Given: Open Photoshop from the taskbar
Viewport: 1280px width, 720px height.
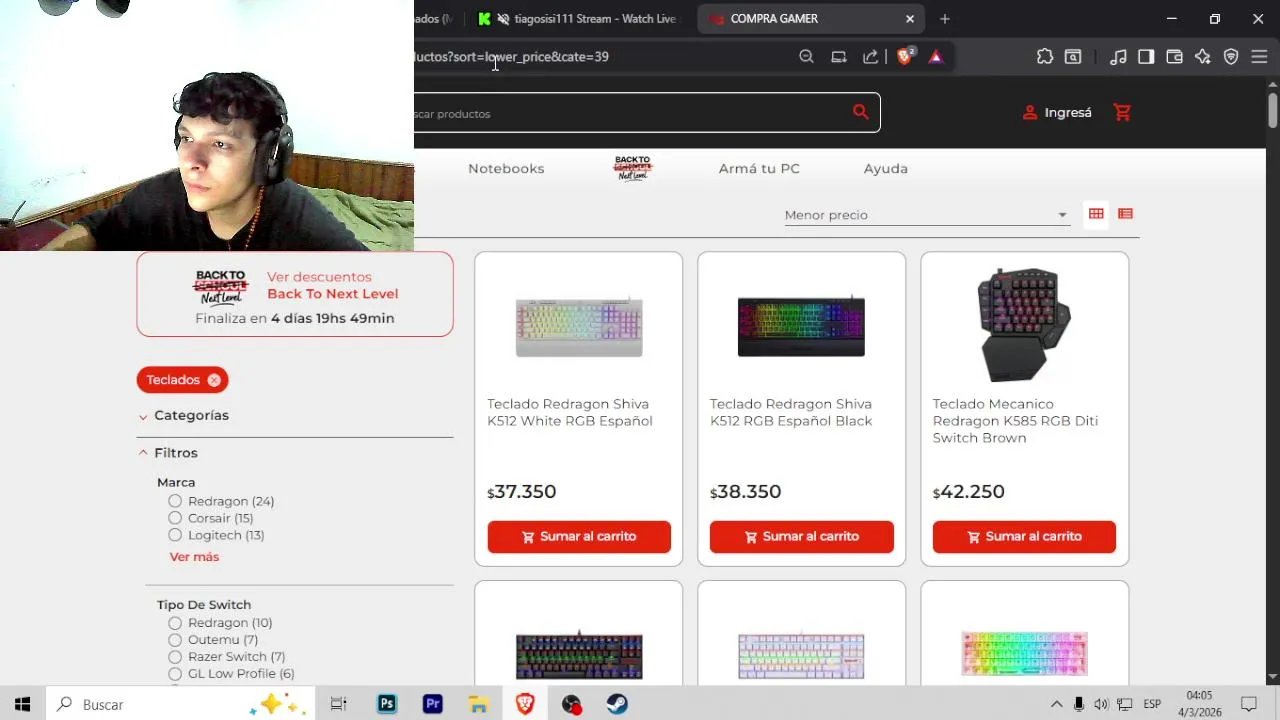Looking at the screenshot, I should point(386,704).
